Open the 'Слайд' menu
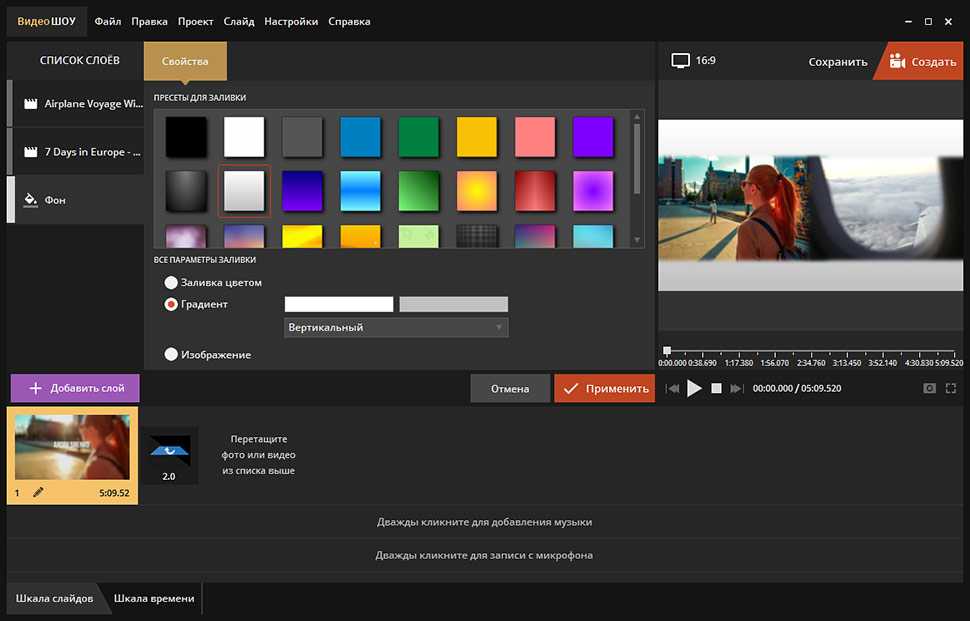 (239, 21)
